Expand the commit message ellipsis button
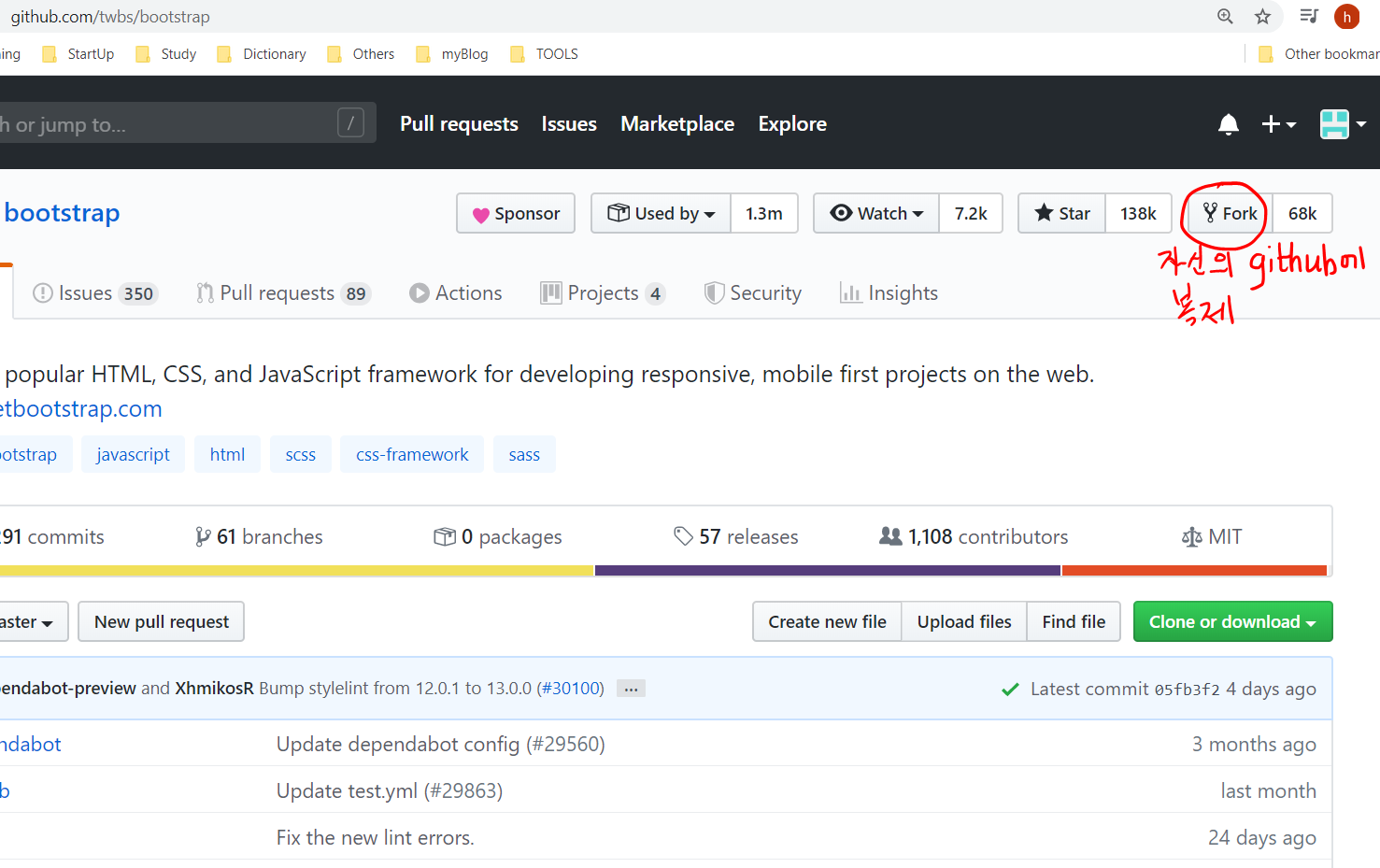1380x868 pixels. (x=631, y=689)
